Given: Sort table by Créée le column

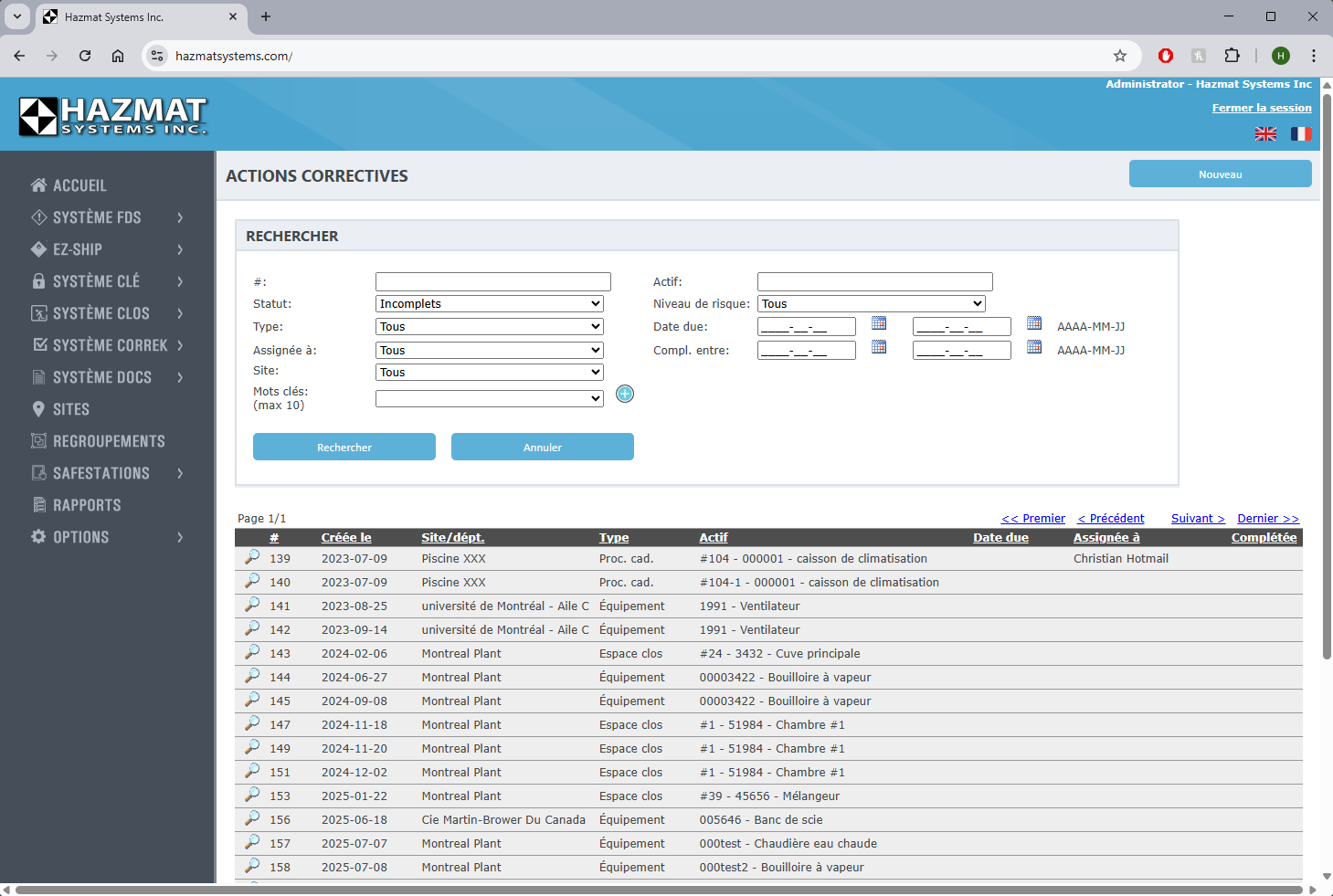Looking at the screenshot, I should 346,538.
